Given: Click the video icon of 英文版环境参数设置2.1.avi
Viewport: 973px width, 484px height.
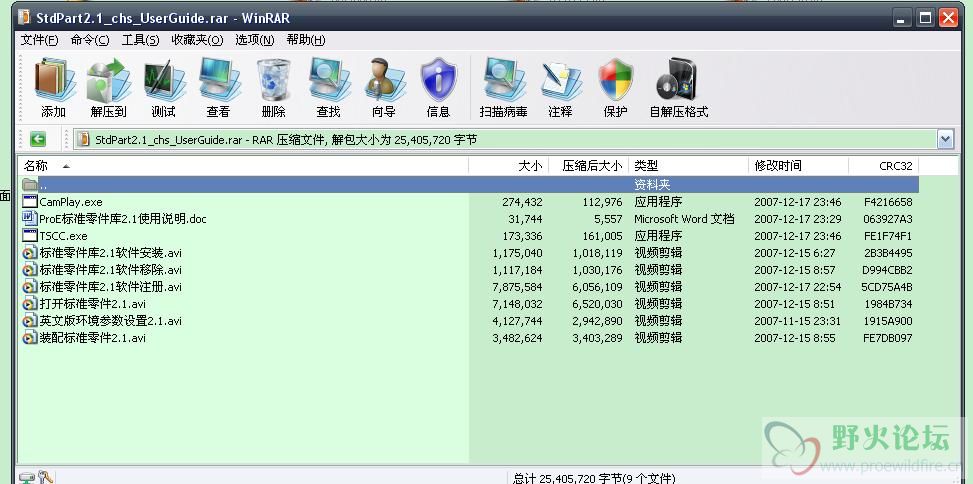Looking at the screenshot, I should [30, 321].
